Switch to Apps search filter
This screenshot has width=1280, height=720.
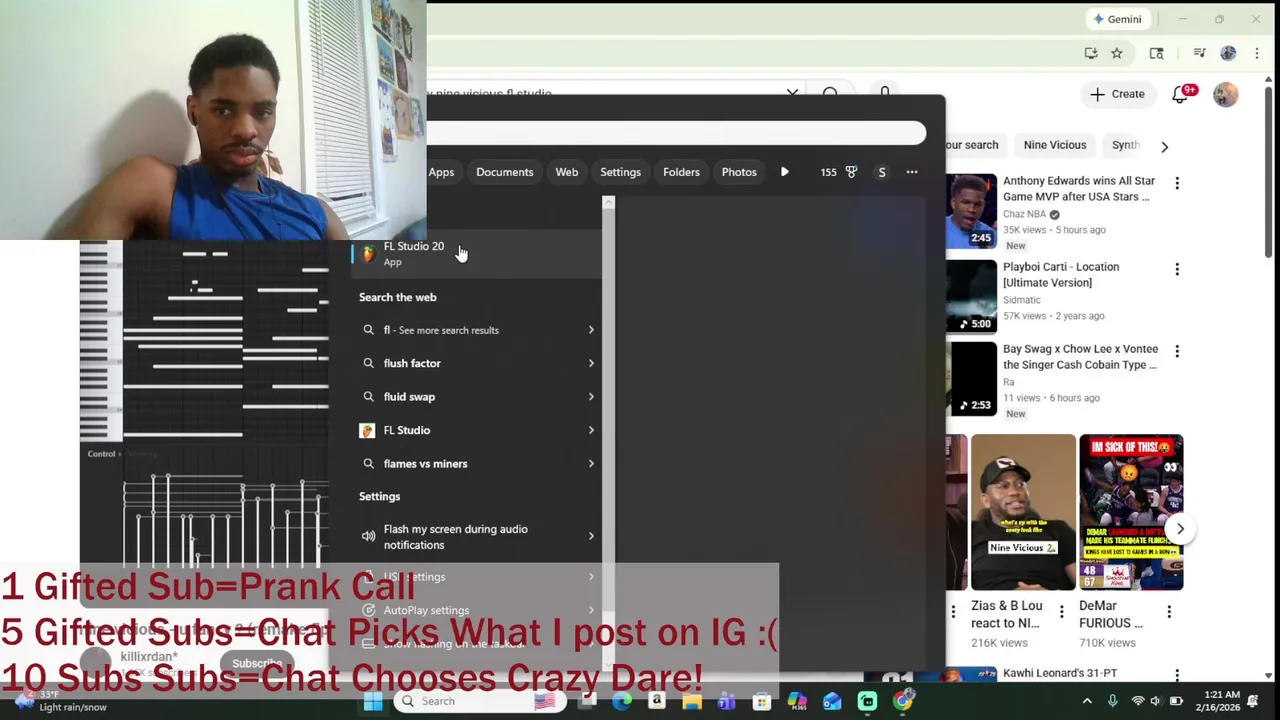(441, 172)
